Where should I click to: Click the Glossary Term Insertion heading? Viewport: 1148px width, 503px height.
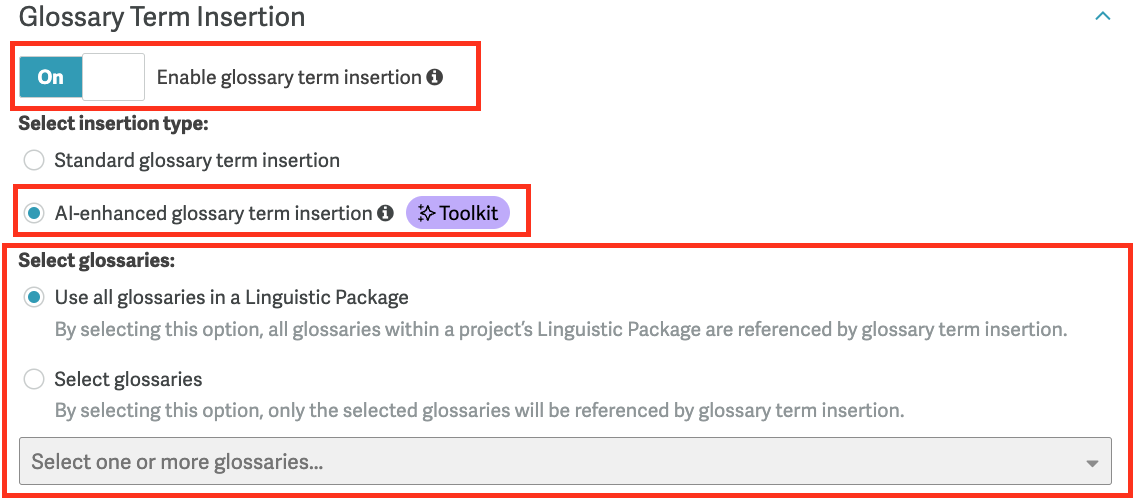pos(162,17)
